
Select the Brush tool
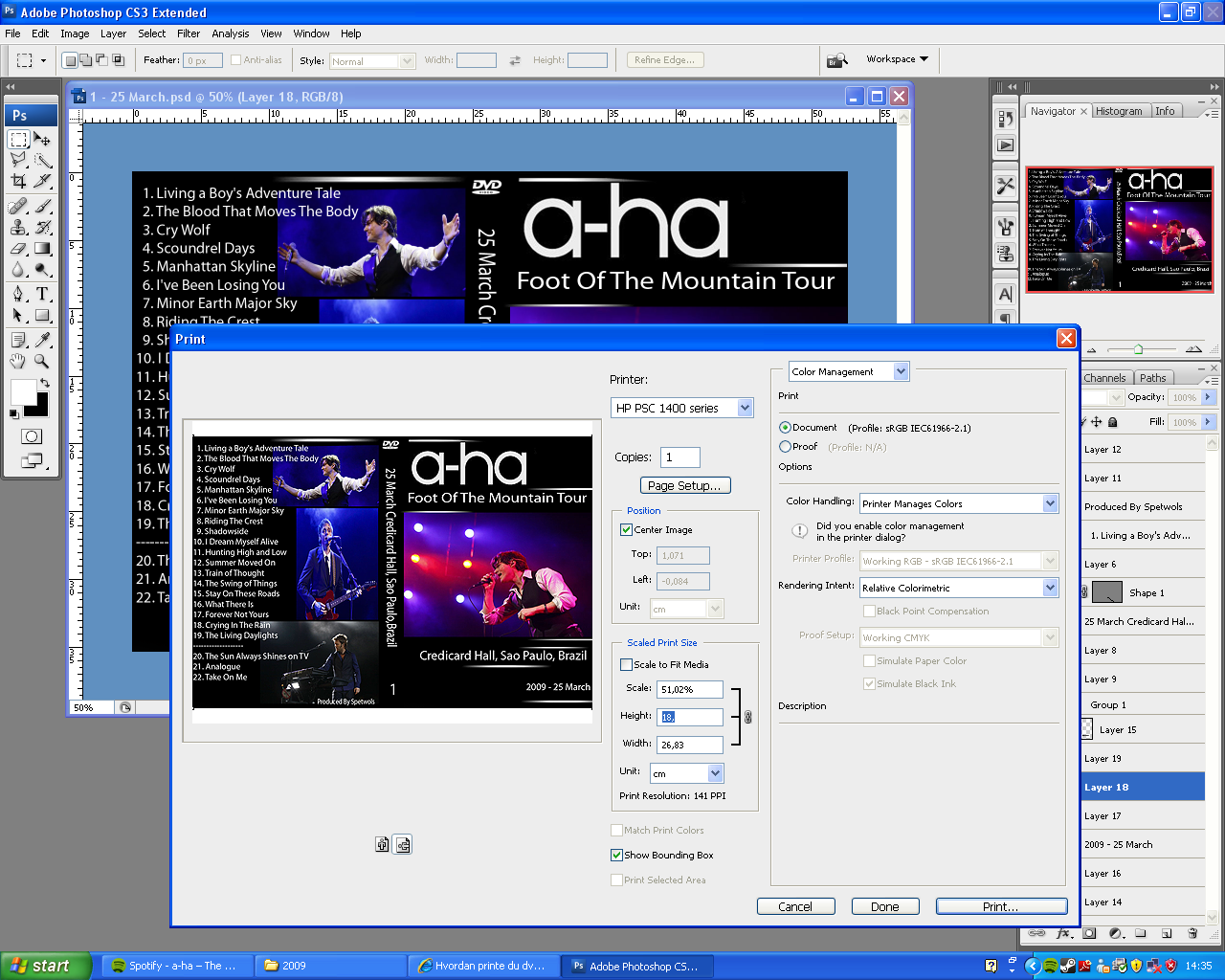pyautogui.click(x=42, y=206)
